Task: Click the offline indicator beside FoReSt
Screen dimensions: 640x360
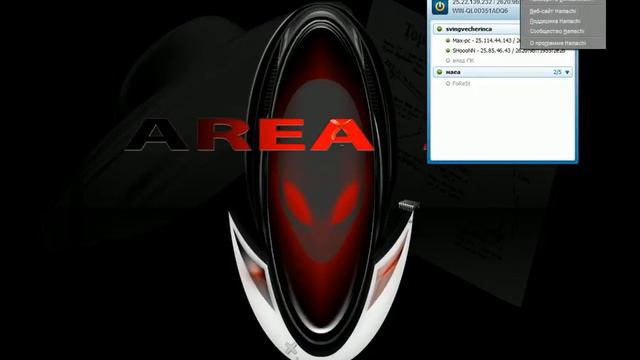Action: (448, 83)
